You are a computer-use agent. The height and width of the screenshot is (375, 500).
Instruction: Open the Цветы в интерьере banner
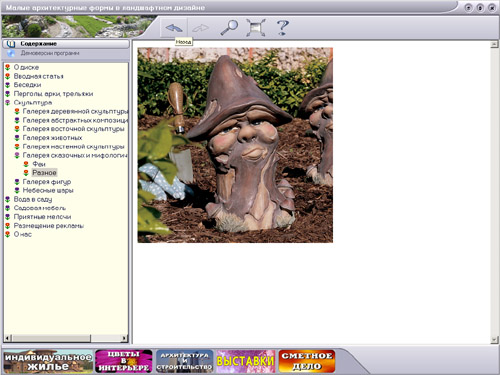coord(124,361)
